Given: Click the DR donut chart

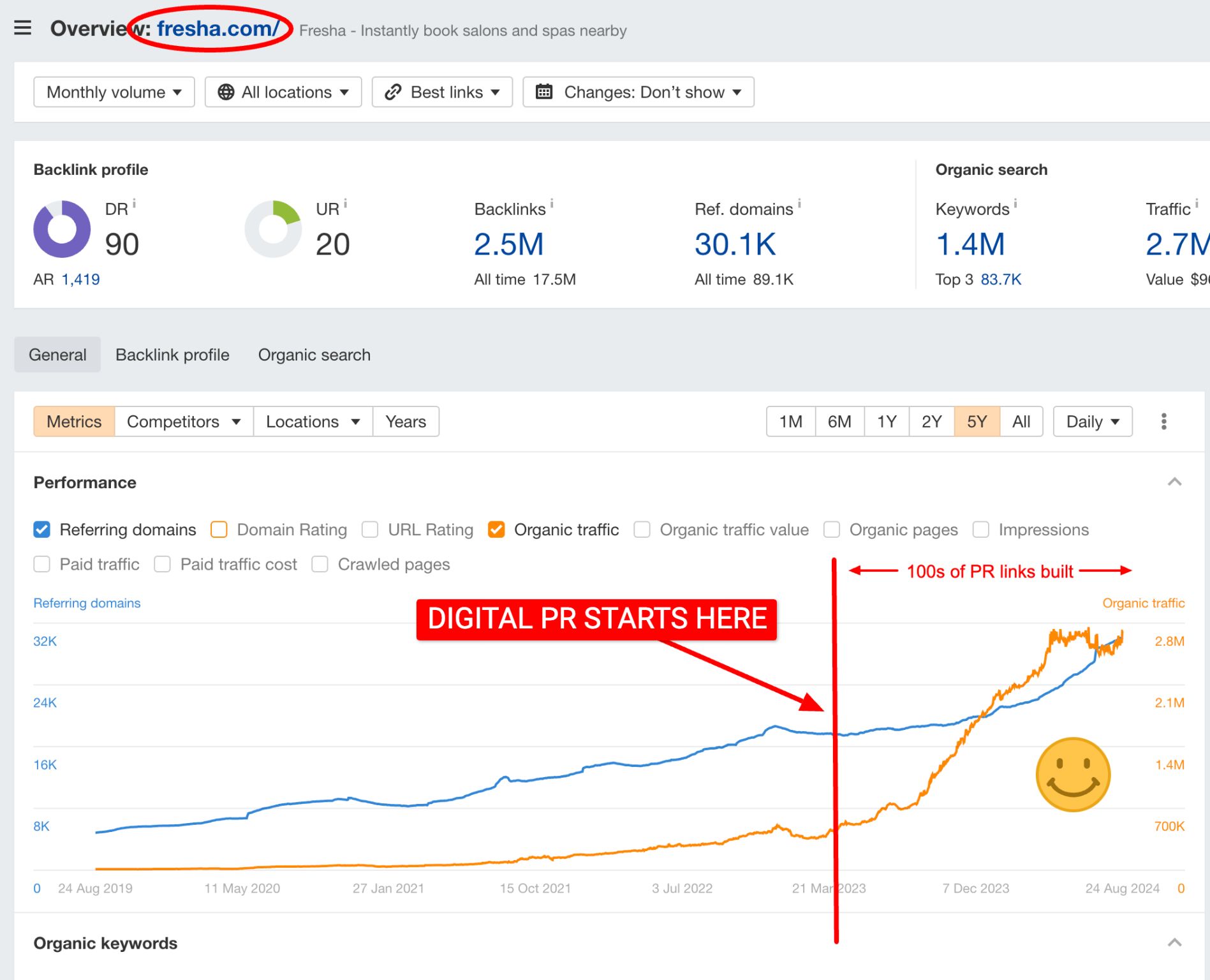Looking at the screenshot, I should (x=62, y=229).
